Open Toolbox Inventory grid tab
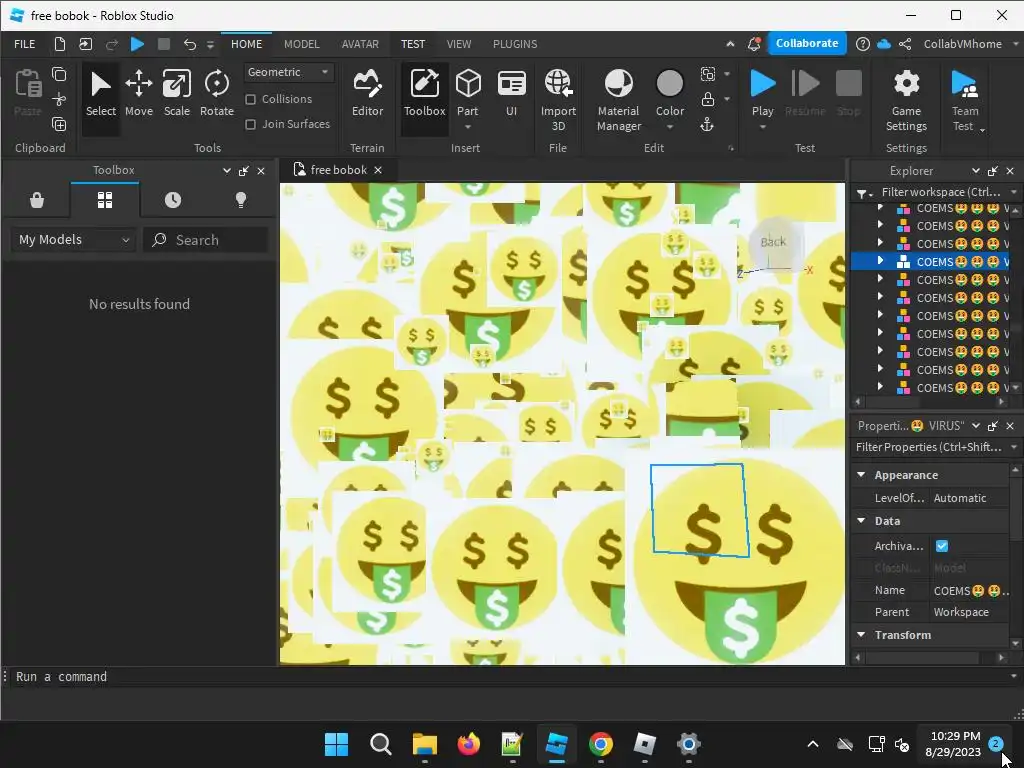1024x768 pixels. pos(104,200)
